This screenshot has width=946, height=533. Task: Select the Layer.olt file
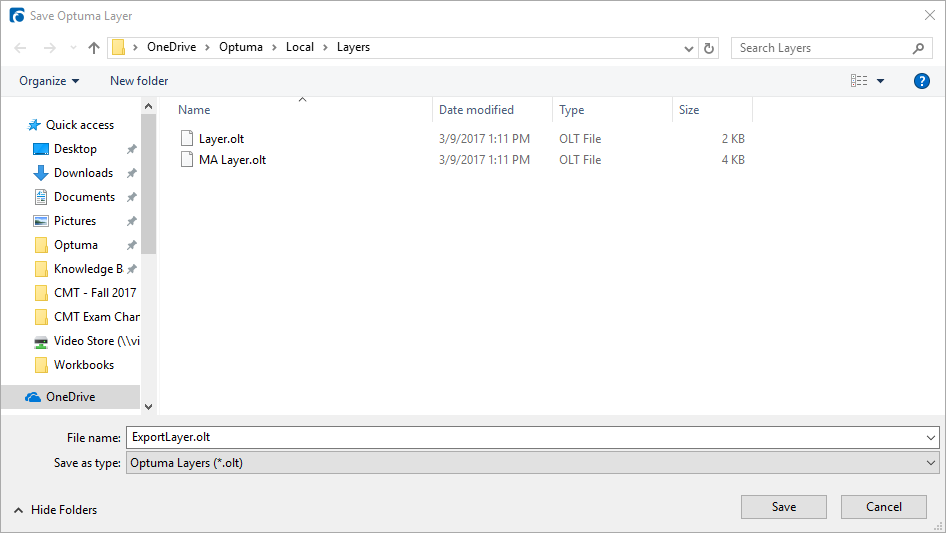pos(221,139)
